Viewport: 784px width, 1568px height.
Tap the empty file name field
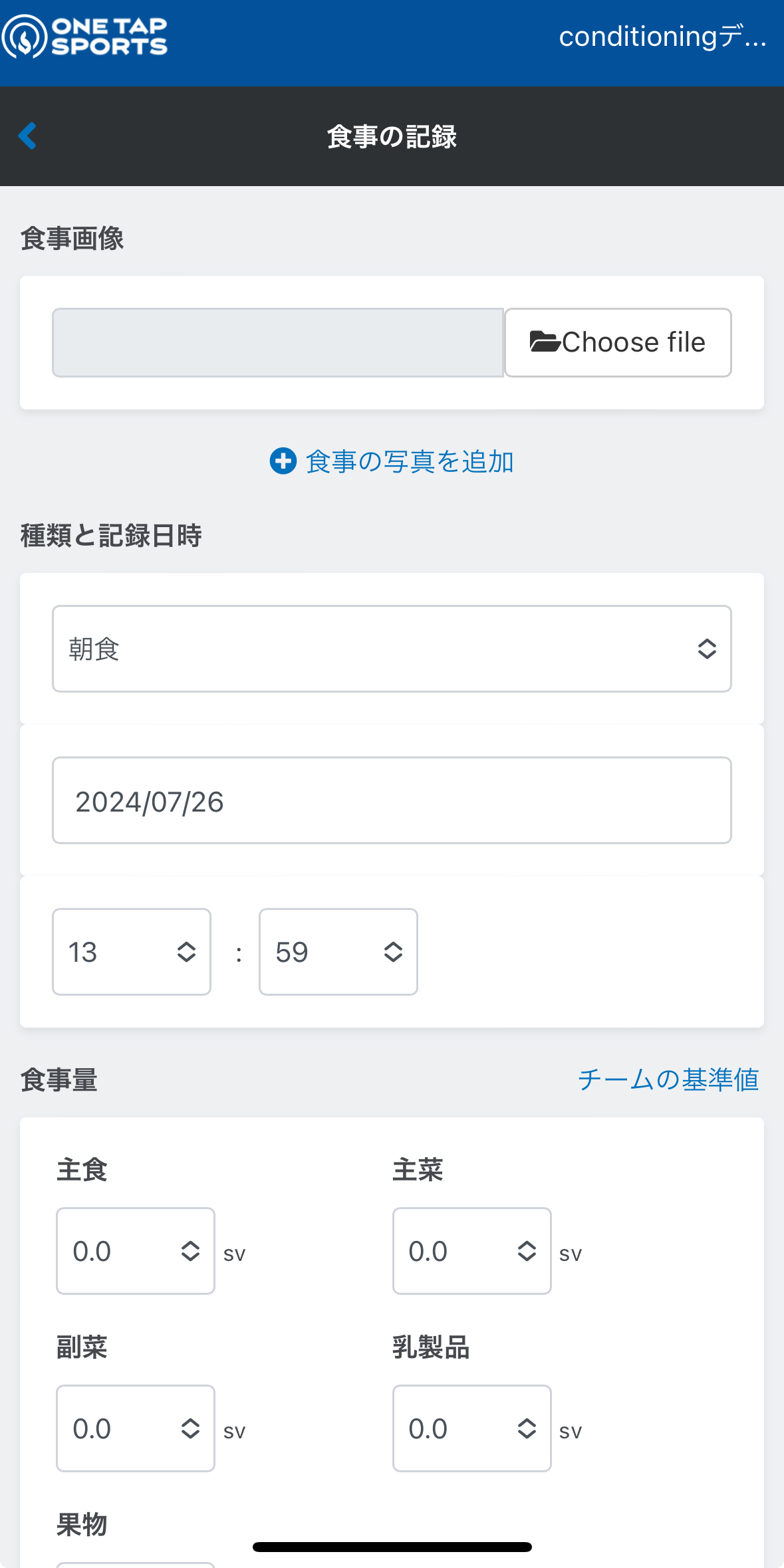tap(278, 342)
